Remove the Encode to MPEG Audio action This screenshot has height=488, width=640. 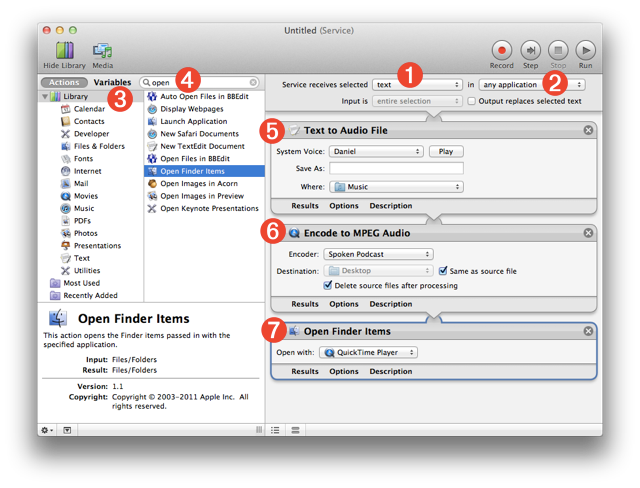point(588,233)
